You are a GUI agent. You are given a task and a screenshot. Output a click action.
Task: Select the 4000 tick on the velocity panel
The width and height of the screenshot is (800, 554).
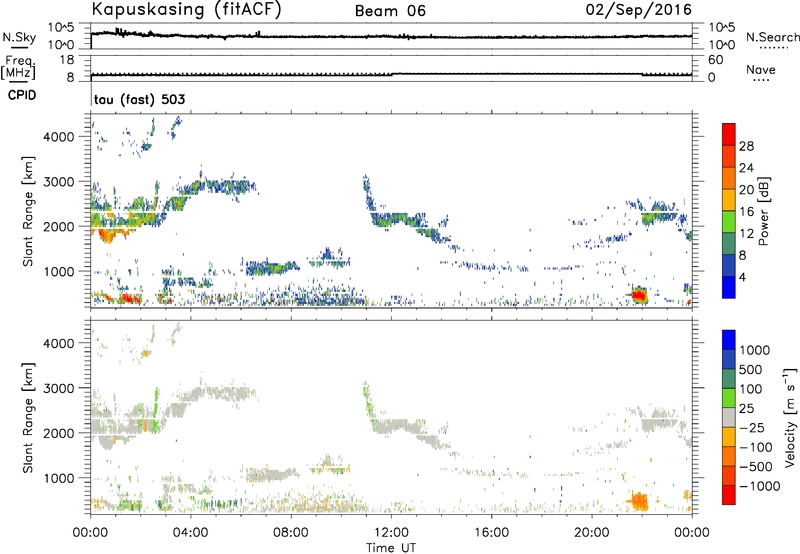pos(59,343)
